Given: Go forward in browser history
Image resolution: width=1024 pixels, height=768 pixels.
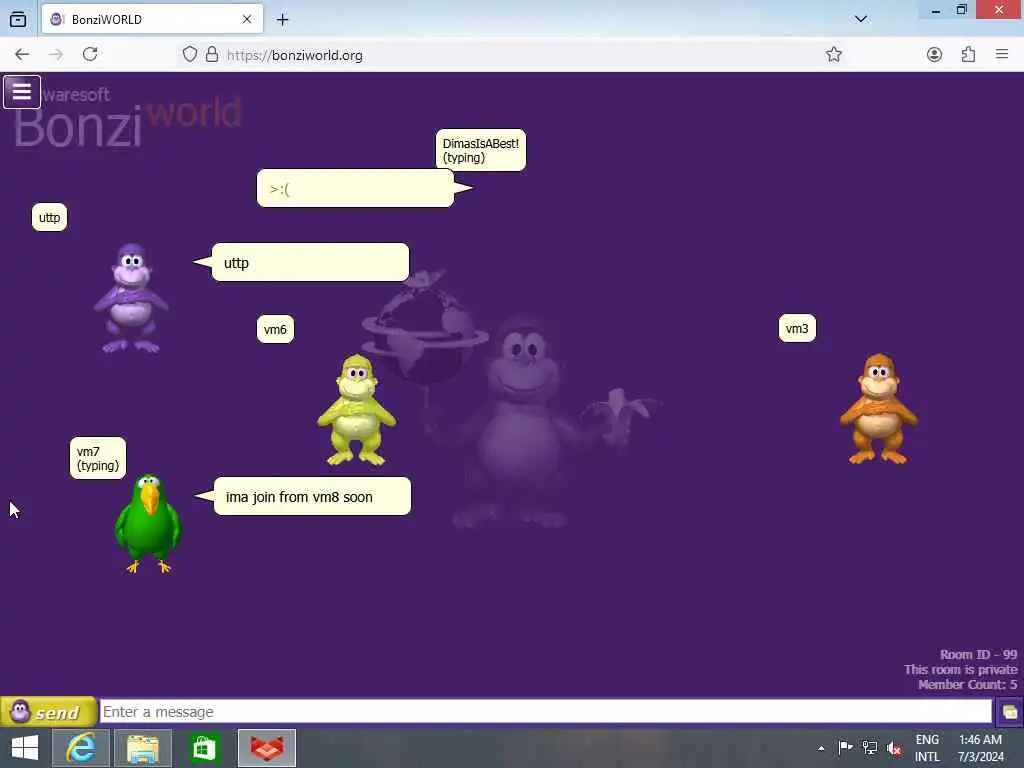Looking at the screenshot, I should click(x=56, y=55).
